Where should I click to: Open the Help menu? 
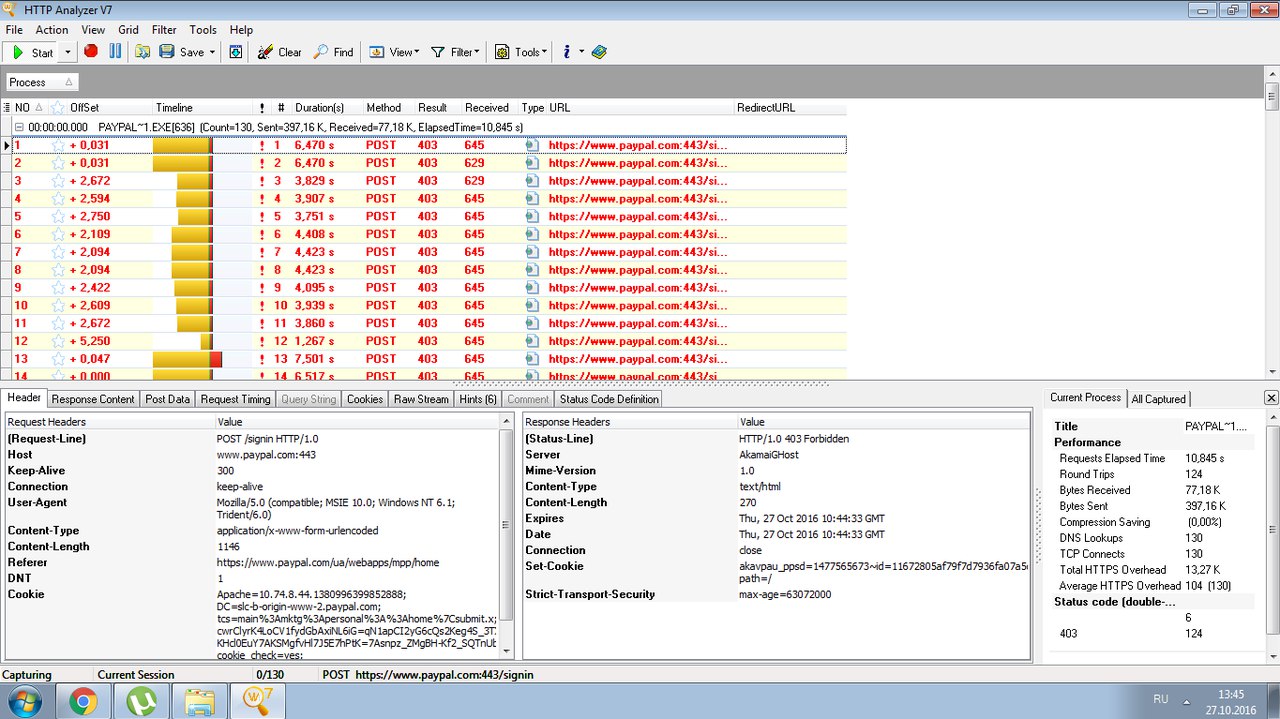pyautogui.click(x=241, y=30)
